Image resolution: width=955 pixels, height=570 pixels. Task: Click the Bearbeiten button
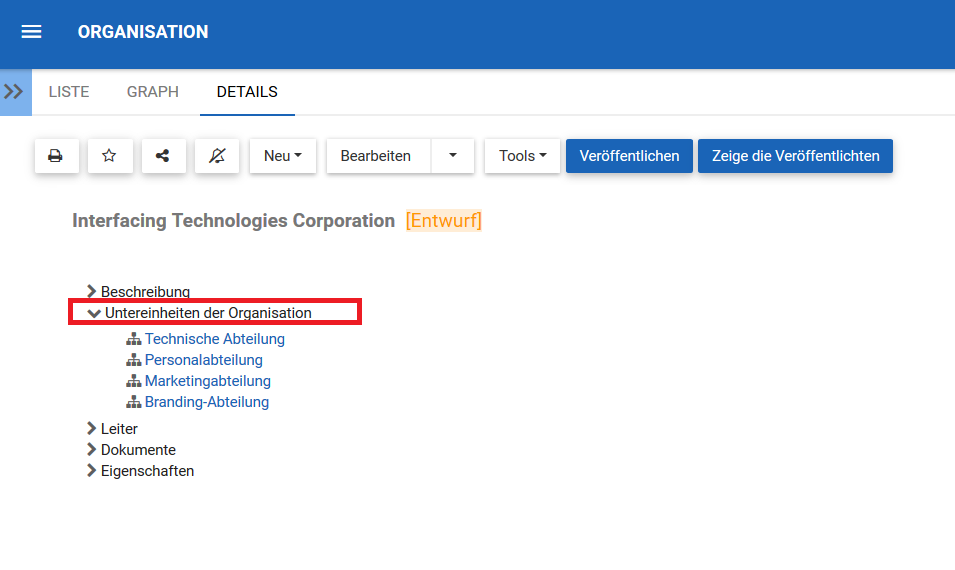pos(376,156)
